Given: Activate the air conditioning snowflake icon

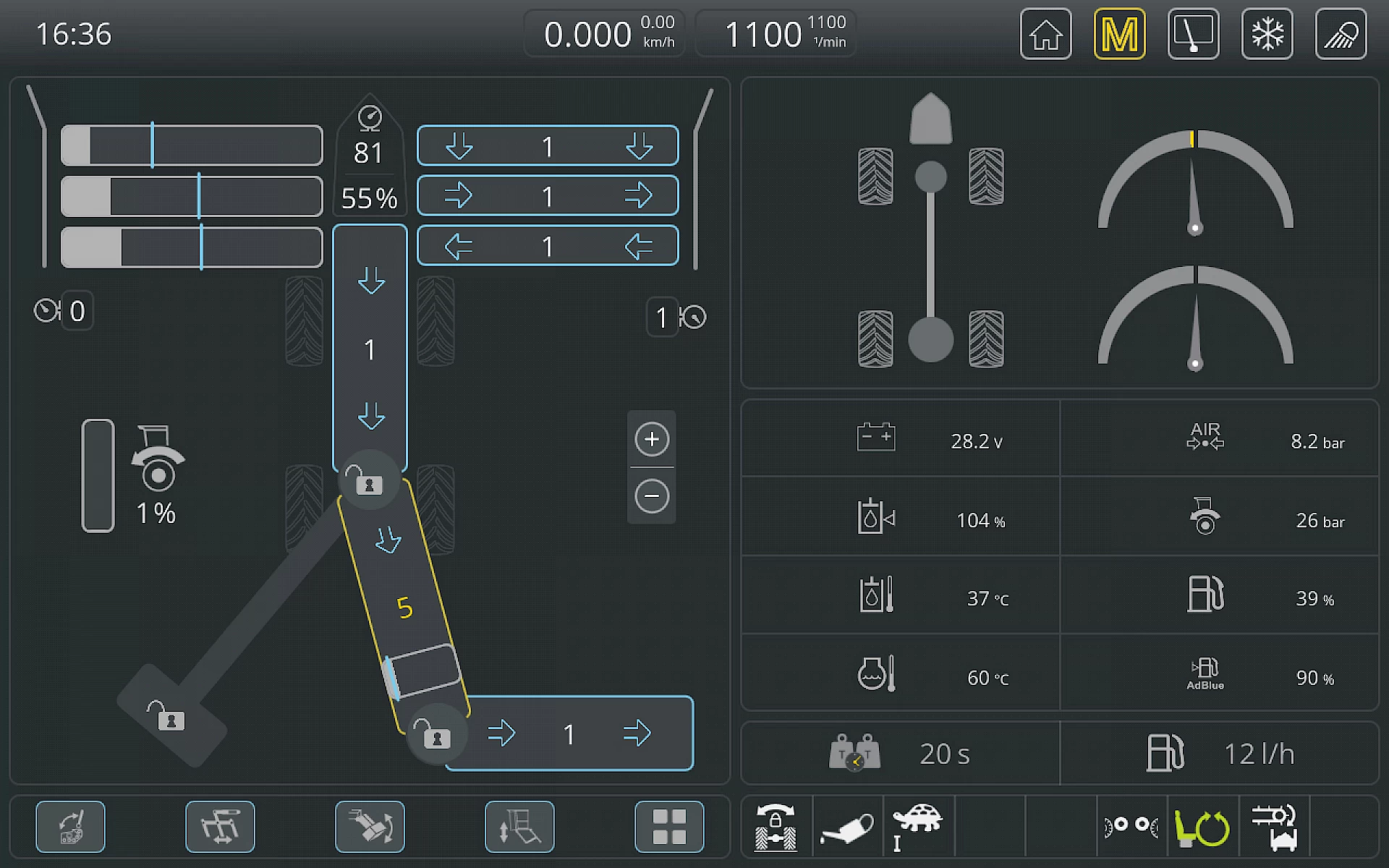Looking at the screenshot, I should coord(1267,33).
